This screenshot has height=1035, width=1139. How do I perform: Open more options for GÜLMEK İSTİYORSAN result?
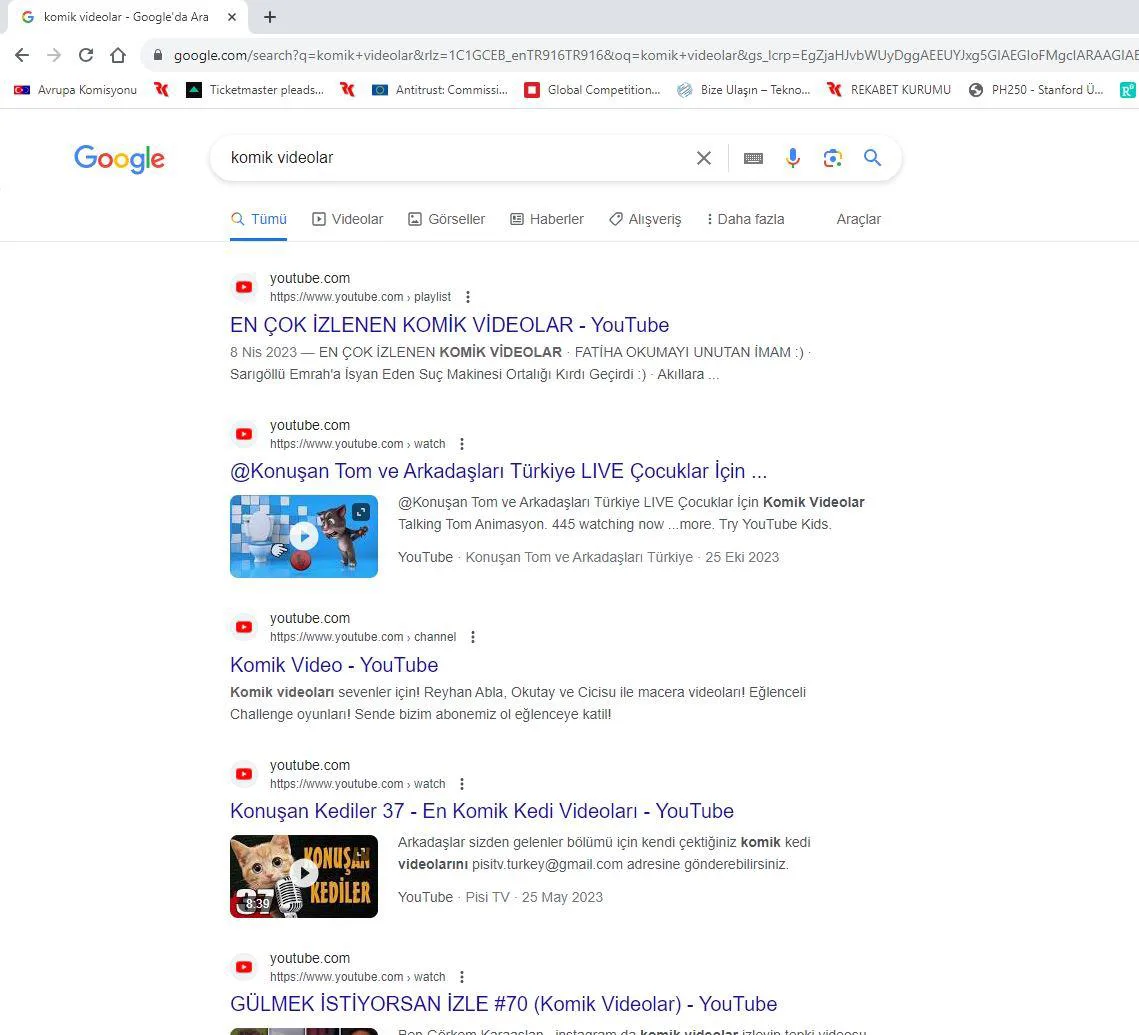[462, 977]
